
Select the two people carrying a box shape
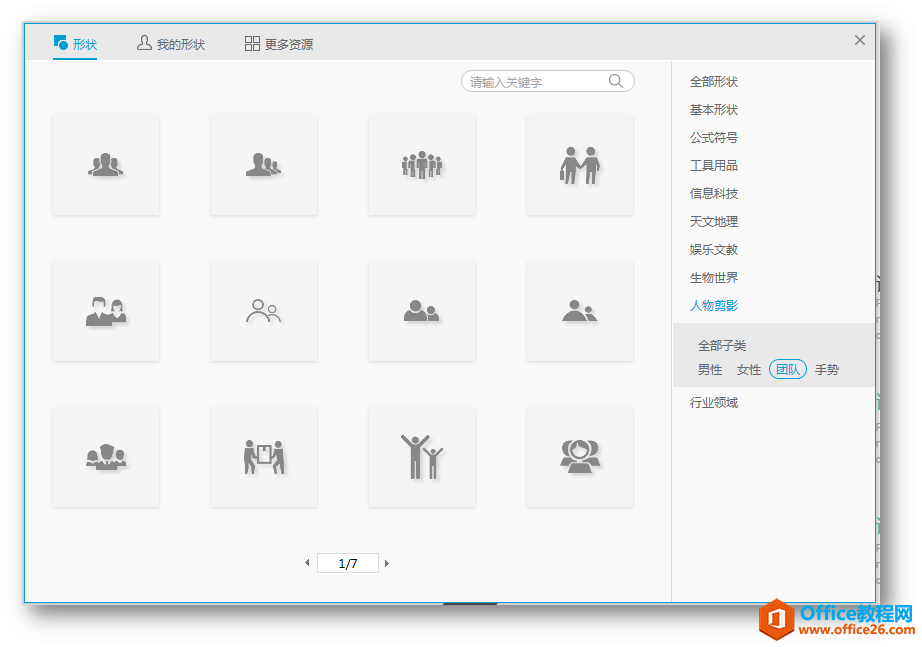263,455
